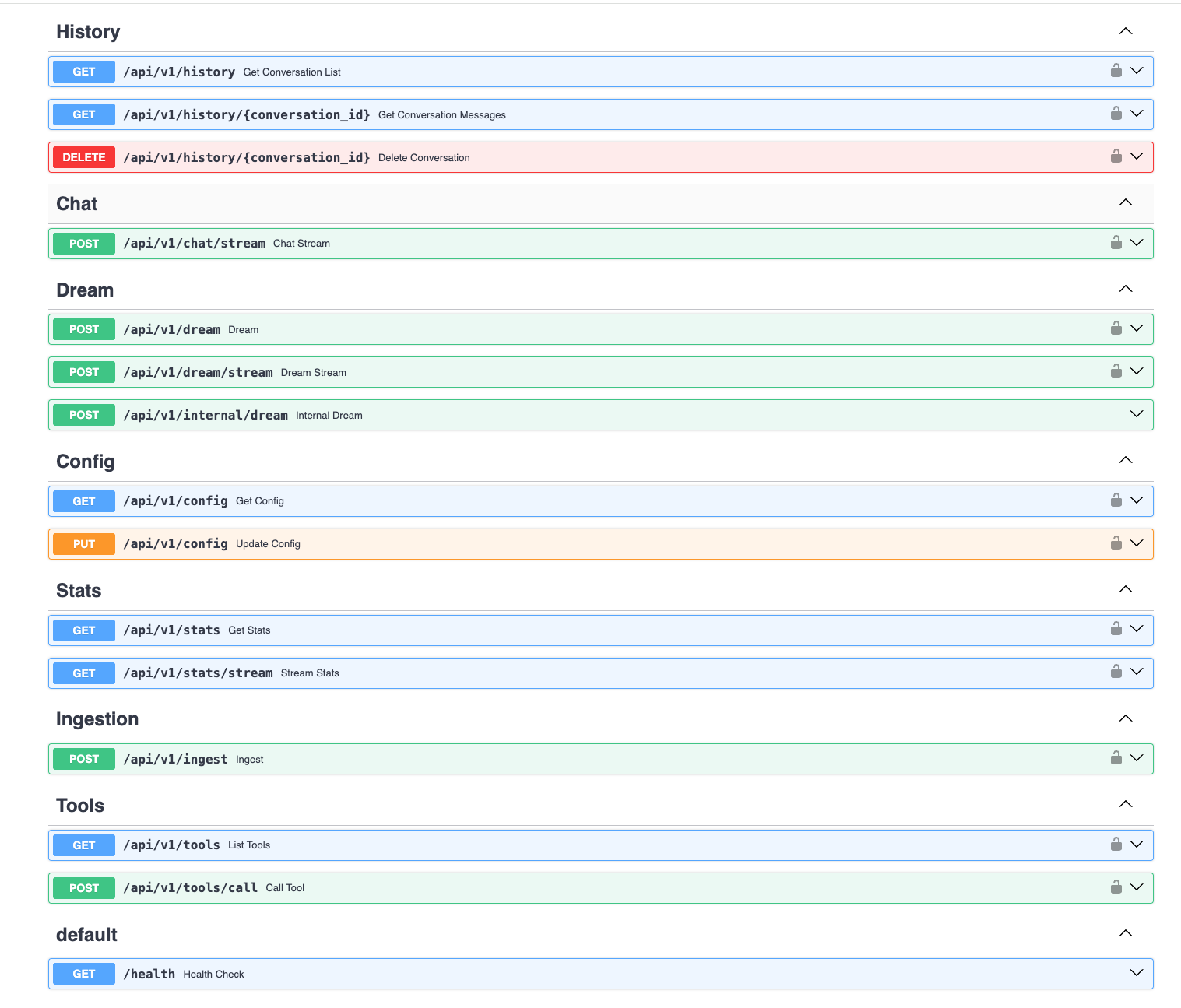Click the red DELETE method badge
This screenshot has height=1008, width=1181.
pyautogui.click(x=84, y=157)
